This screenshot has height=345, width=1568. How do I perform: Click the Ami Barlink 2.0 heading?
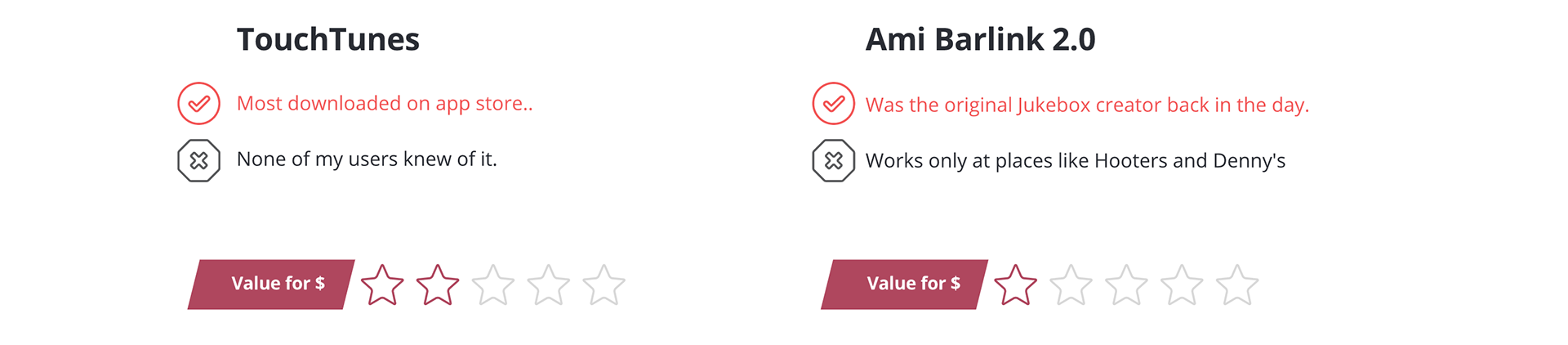click(980, 39)
